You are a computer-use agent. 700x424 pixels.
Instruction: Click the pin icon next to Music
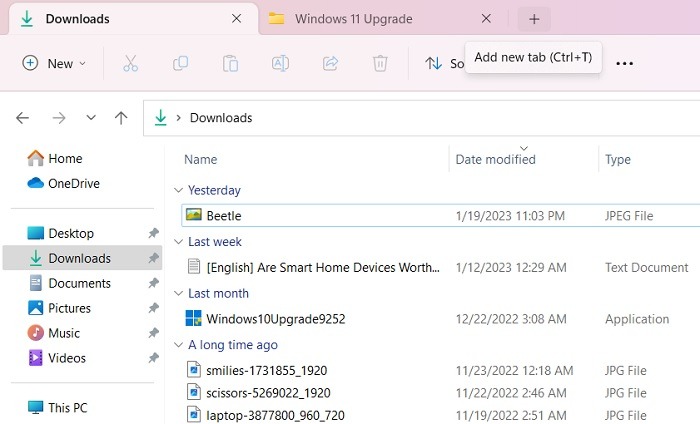coord(154,333)
